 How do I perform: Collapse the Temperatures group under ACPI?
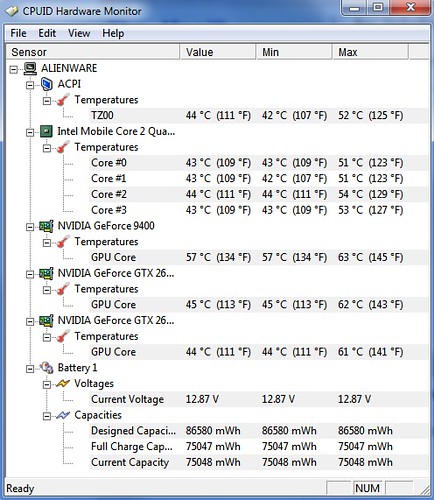(x=47, y=101)
